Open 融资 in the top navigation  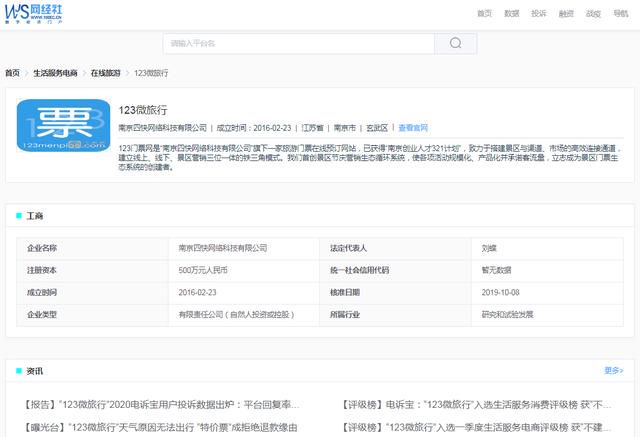[566, 13]
